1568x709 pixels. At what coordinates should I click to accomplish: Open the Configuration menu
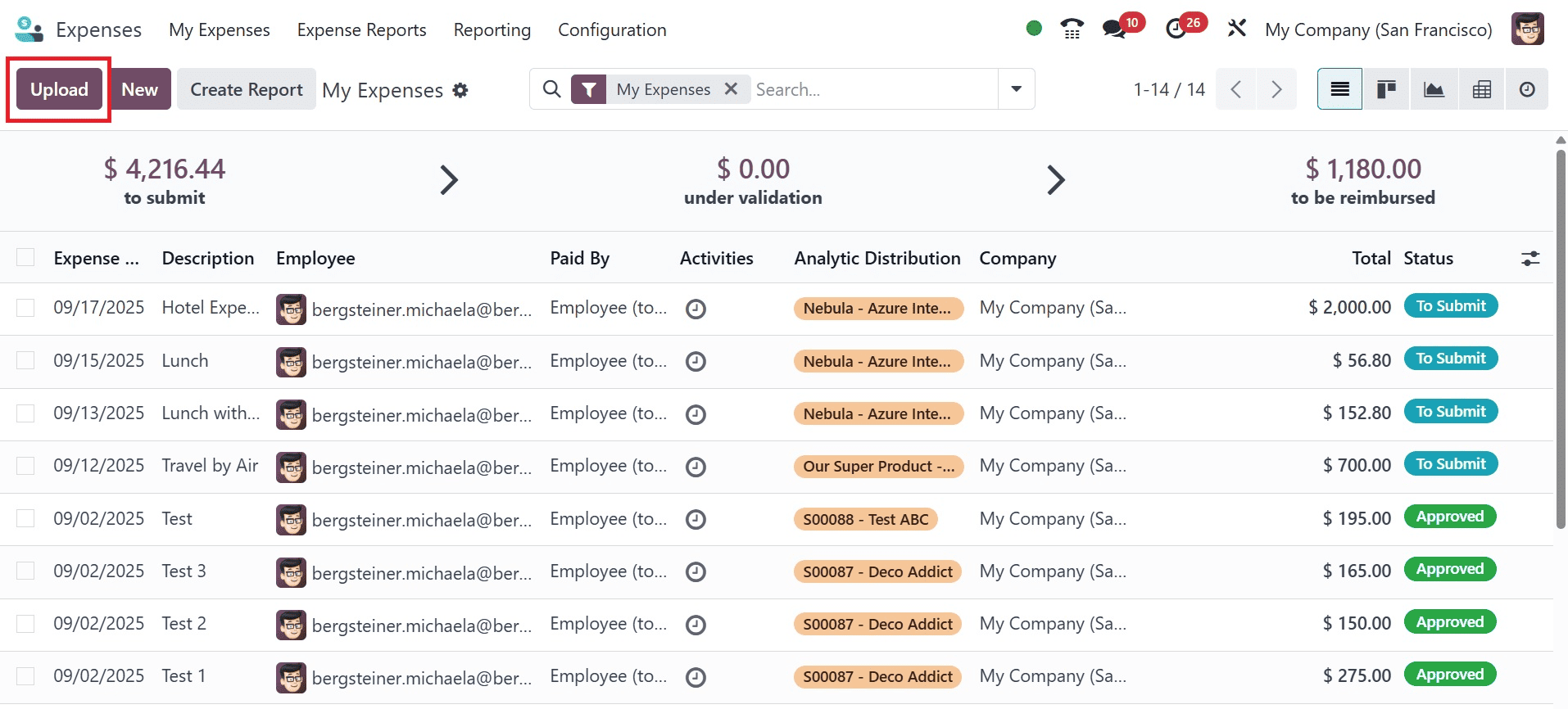[x=612, y=30]
